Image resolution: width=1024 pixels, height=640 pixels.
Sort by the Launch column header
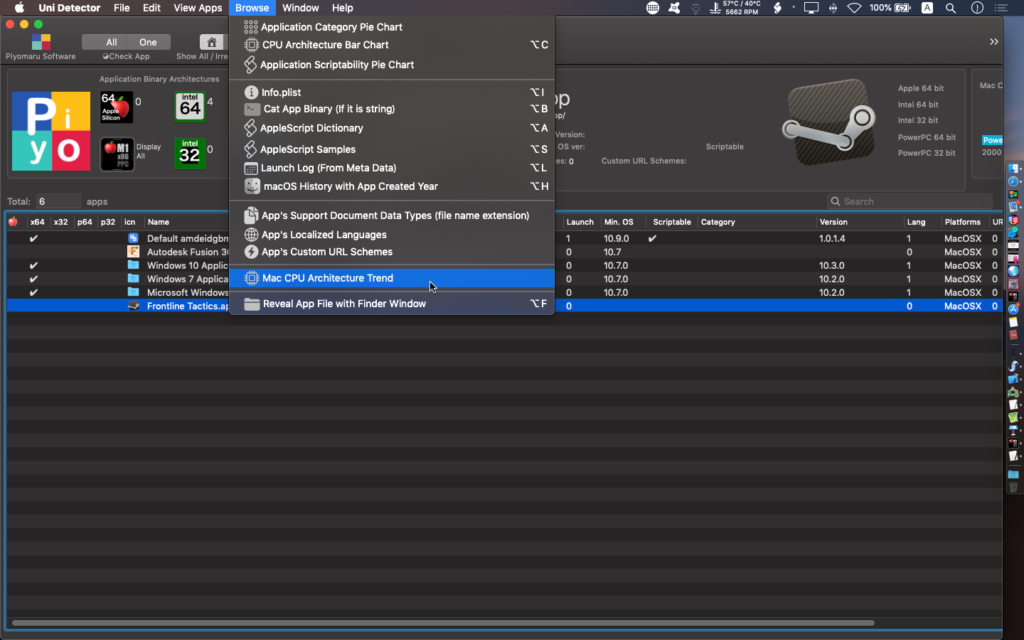pyautogui.click(x=580, y=222)
